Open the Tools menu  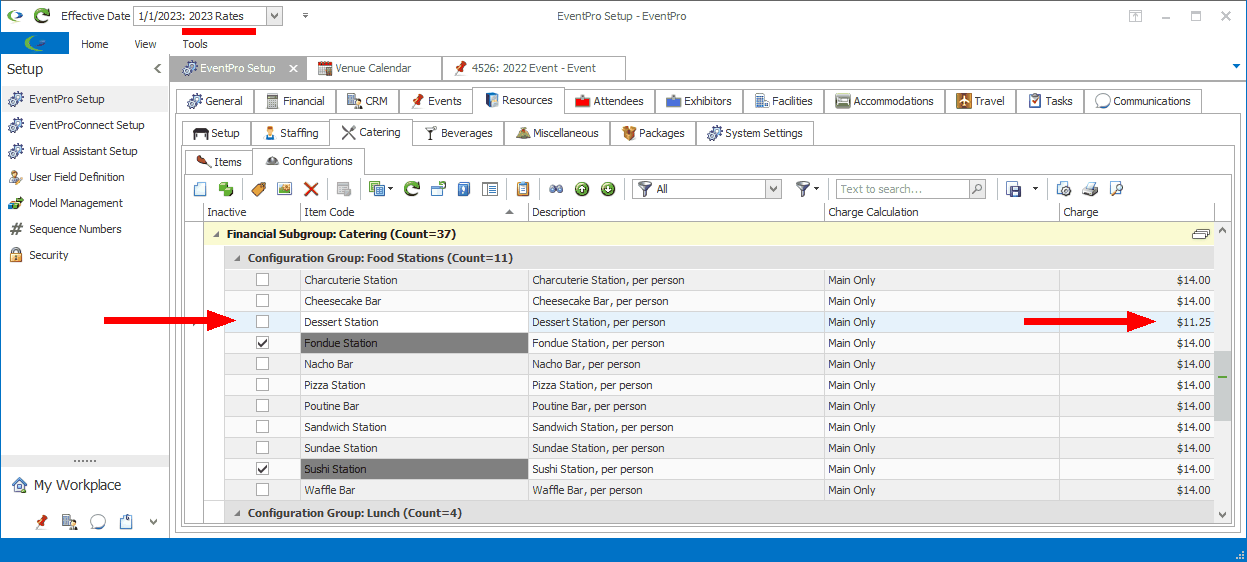pos(195,44)
